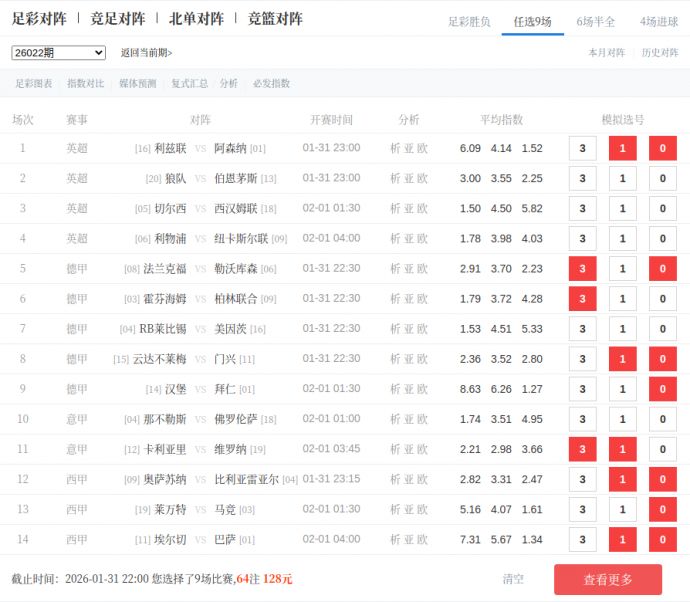
Task: Click 析 analysis link for match 2 狼队
Action: coord(395,178)
